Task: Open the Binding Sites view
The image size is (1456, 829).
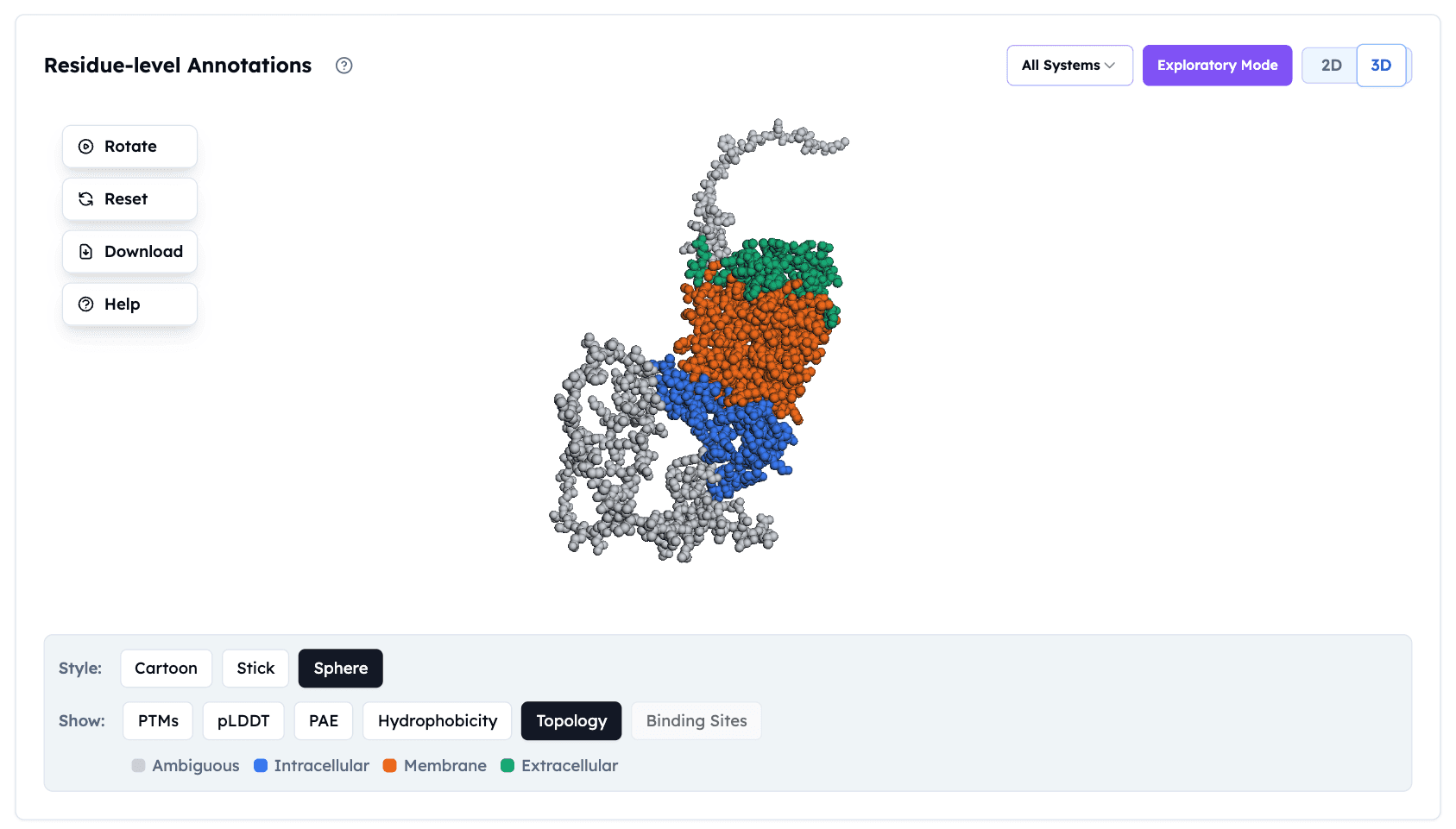Action: pos(696,720)
